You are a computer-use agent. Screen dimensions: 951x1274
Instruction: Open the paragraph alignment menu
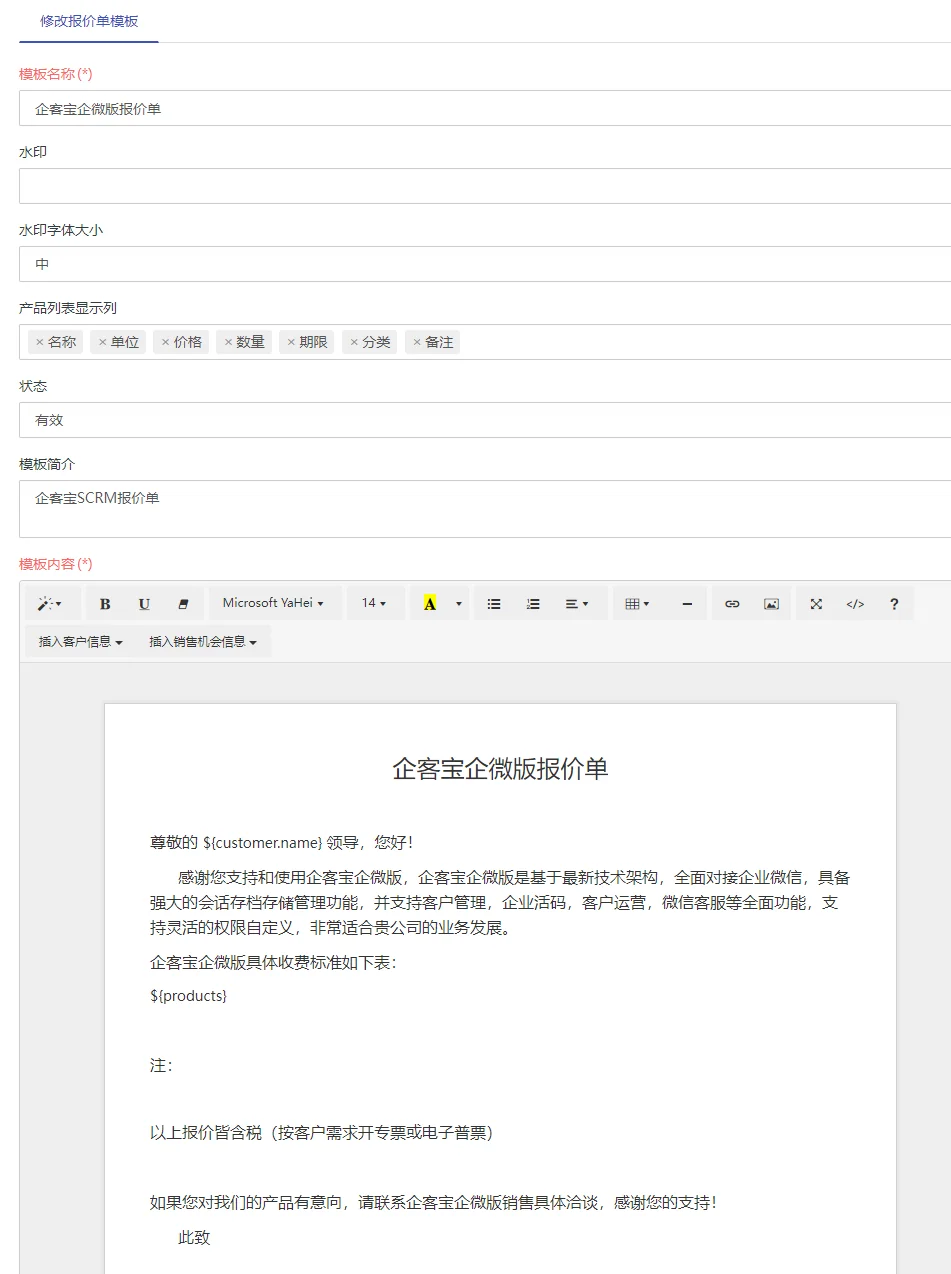577,604
